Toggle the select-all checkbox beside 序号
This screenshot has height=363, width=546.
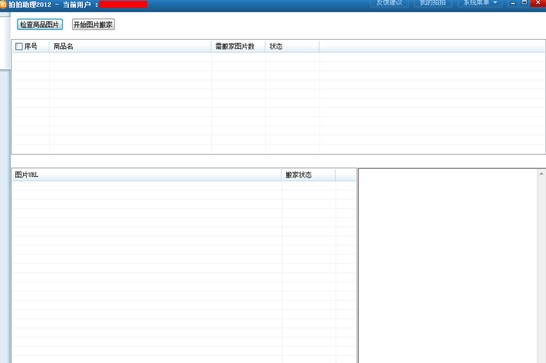[x=19, y=46]
